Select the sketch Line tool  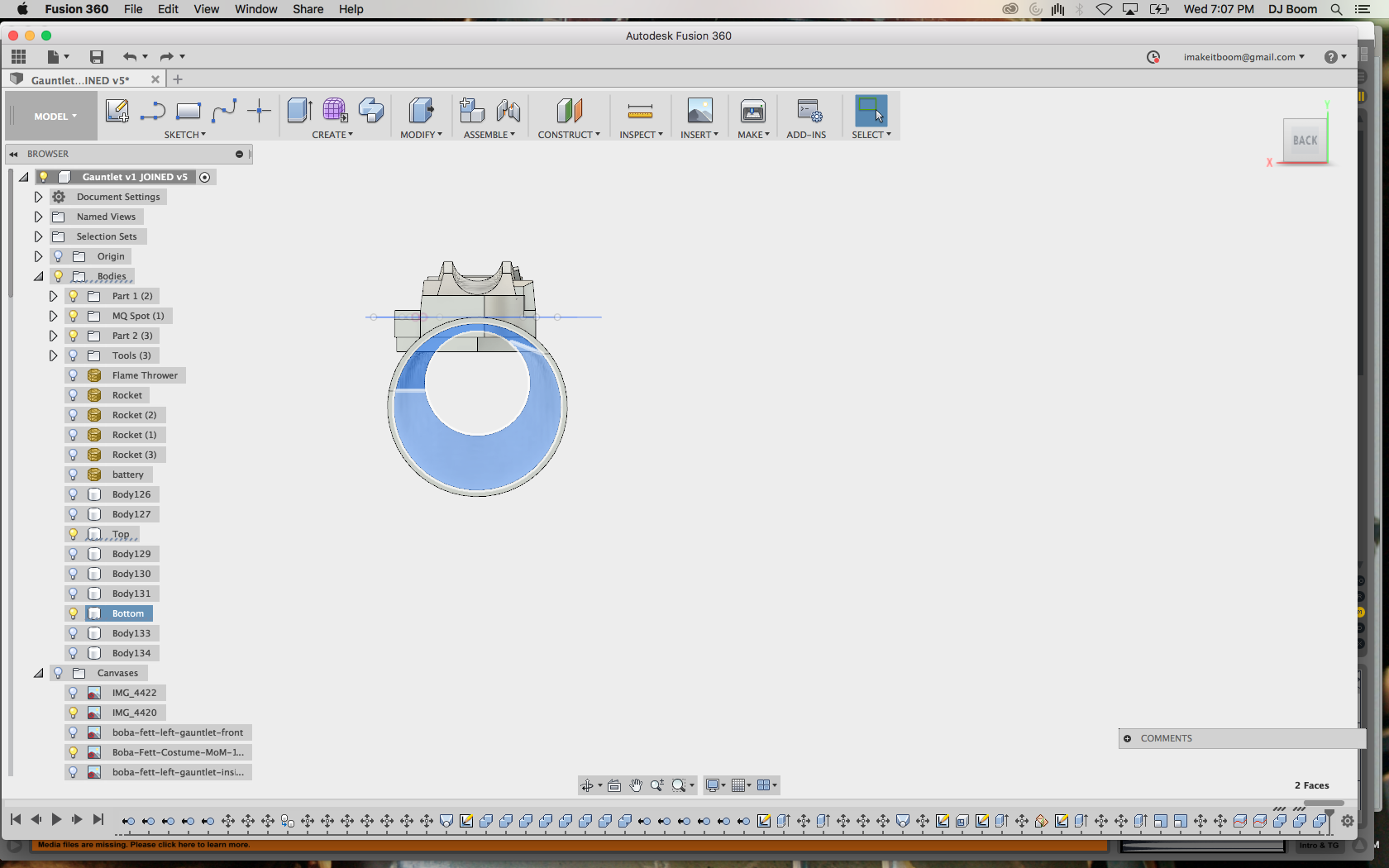coord(153,111)
